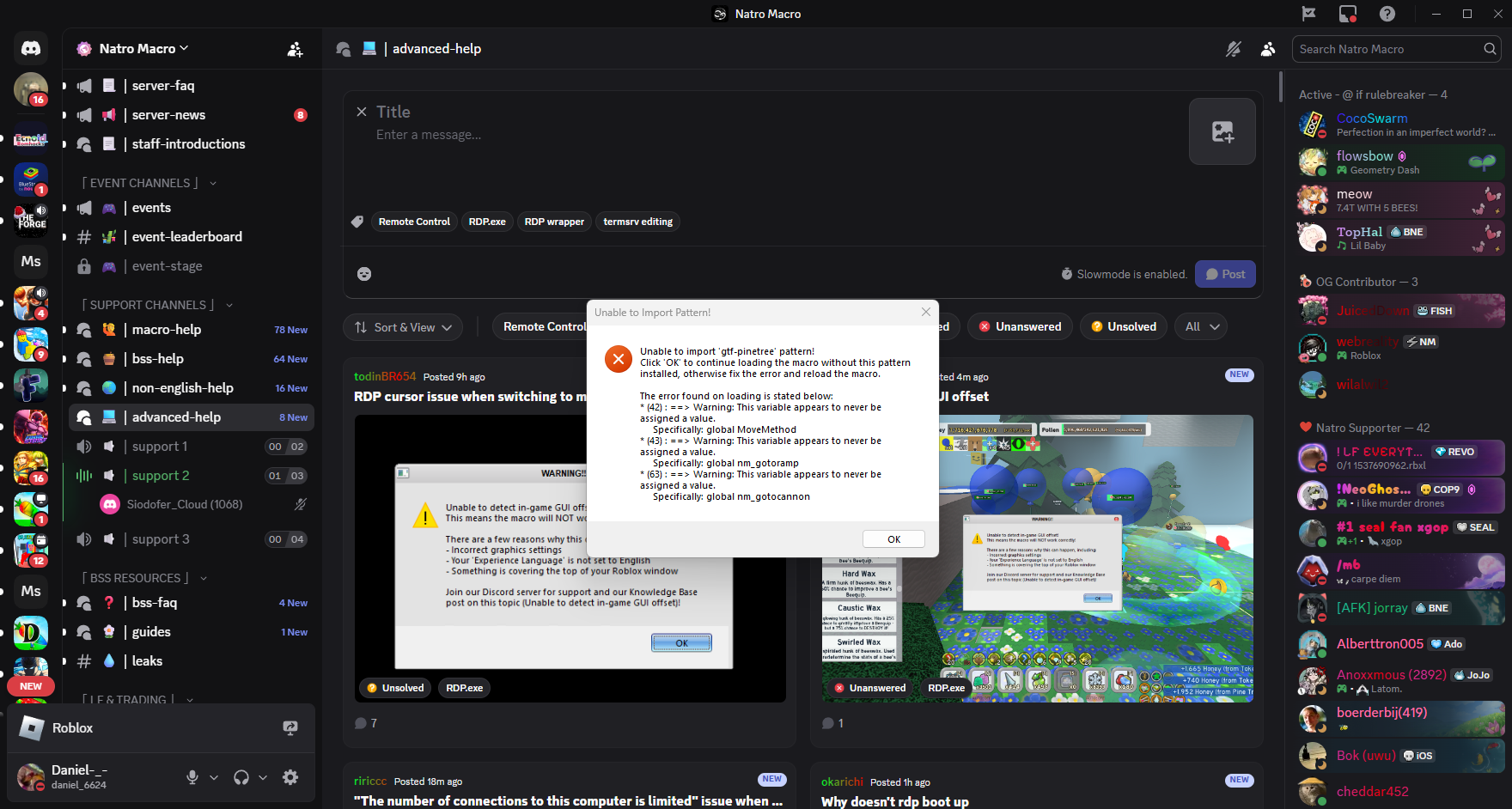This screenshot has height=809, width=1512.
Task: Open member TopHal's profile
Action: [1400, 239]
